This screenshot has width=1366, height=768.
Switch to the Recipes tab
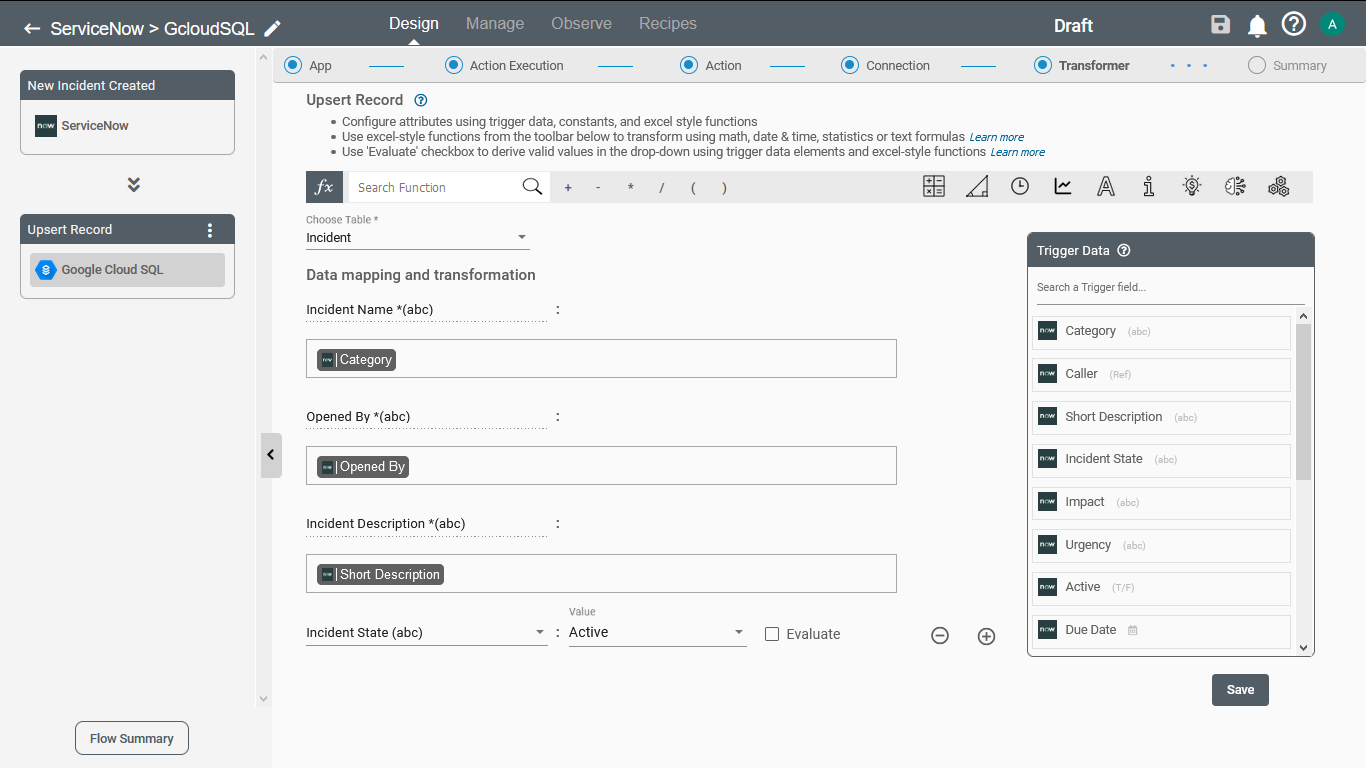668,24
